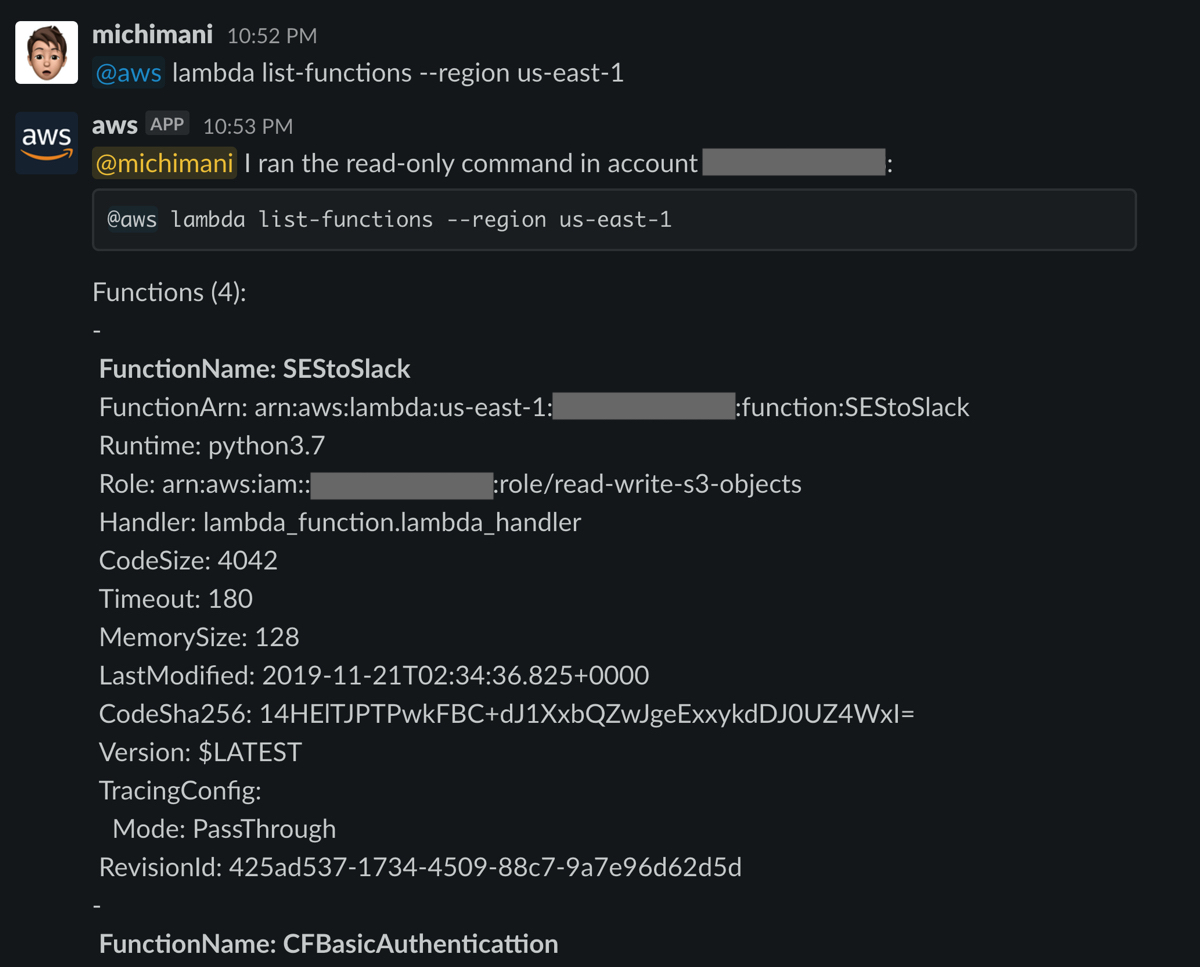Click the APP badge next to aws
Screen dimensions: 1200x967
167,123
